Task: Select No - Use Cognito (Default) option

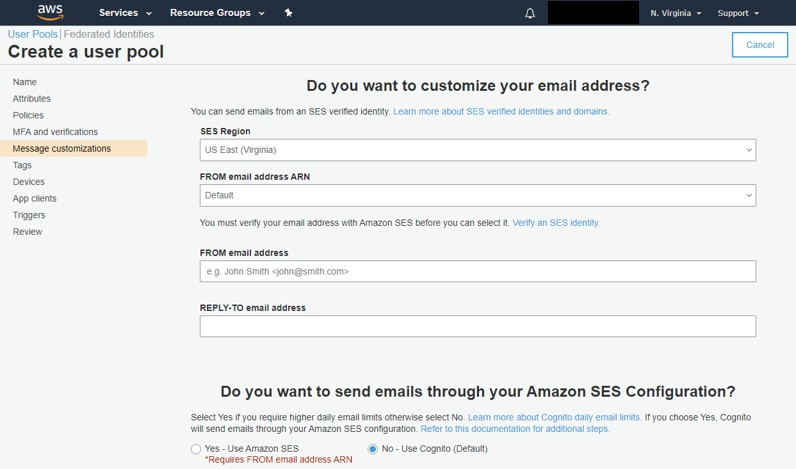Action: click(x=373, y=449)
